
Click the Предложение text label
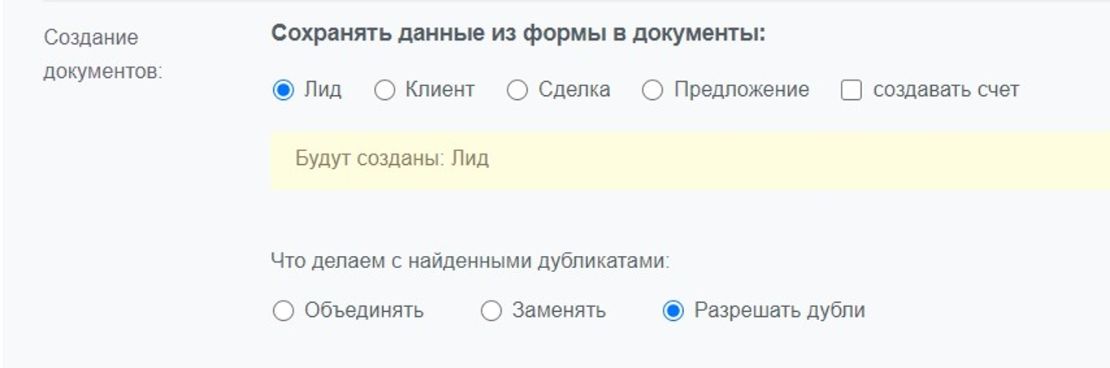[741, 91]
